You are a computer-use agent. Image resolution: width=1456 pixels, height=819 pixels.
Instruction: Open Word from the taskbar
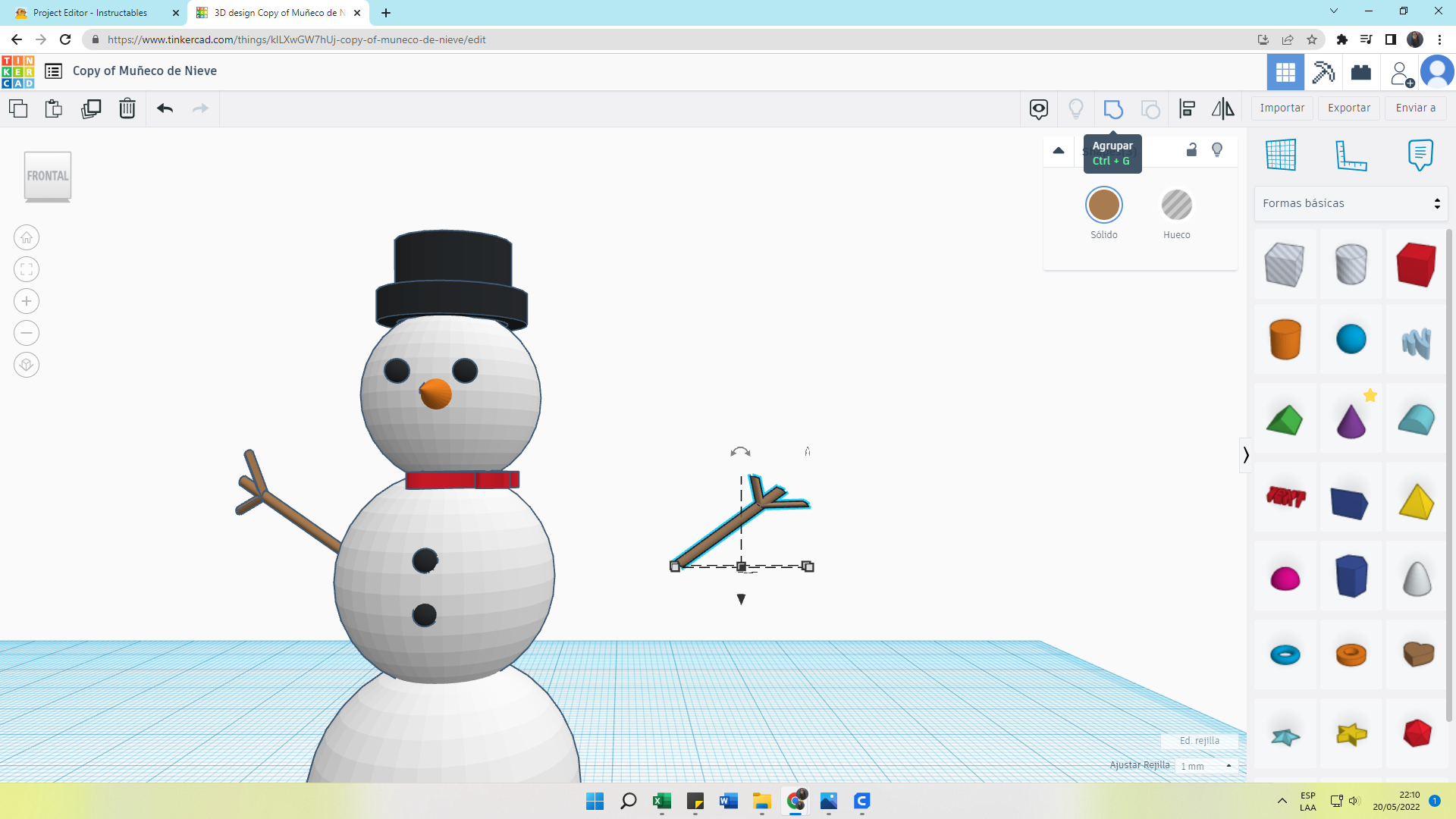pyautogui.click(x=729, y=801)
